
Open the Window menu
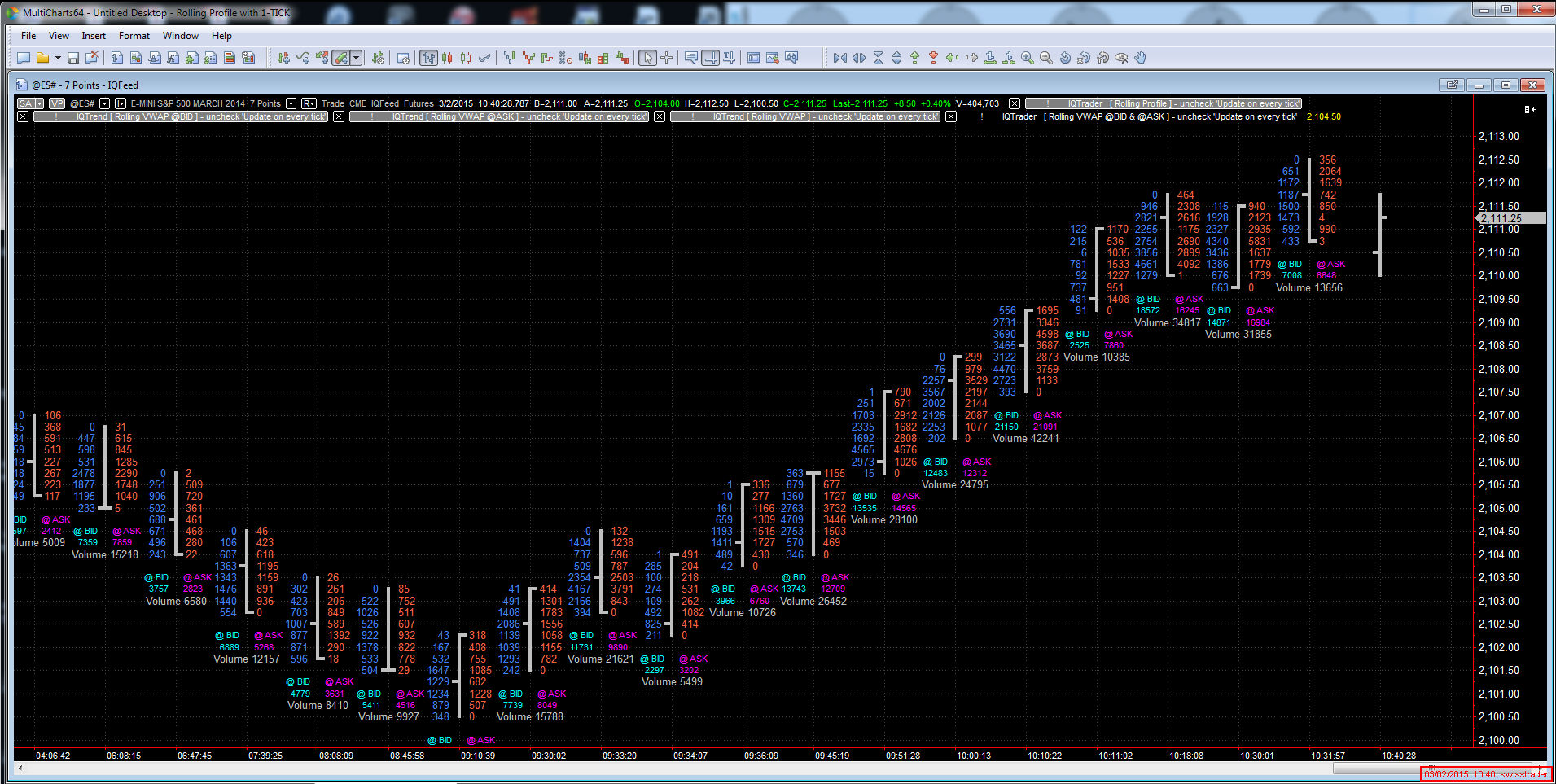(x=181, y=36)
